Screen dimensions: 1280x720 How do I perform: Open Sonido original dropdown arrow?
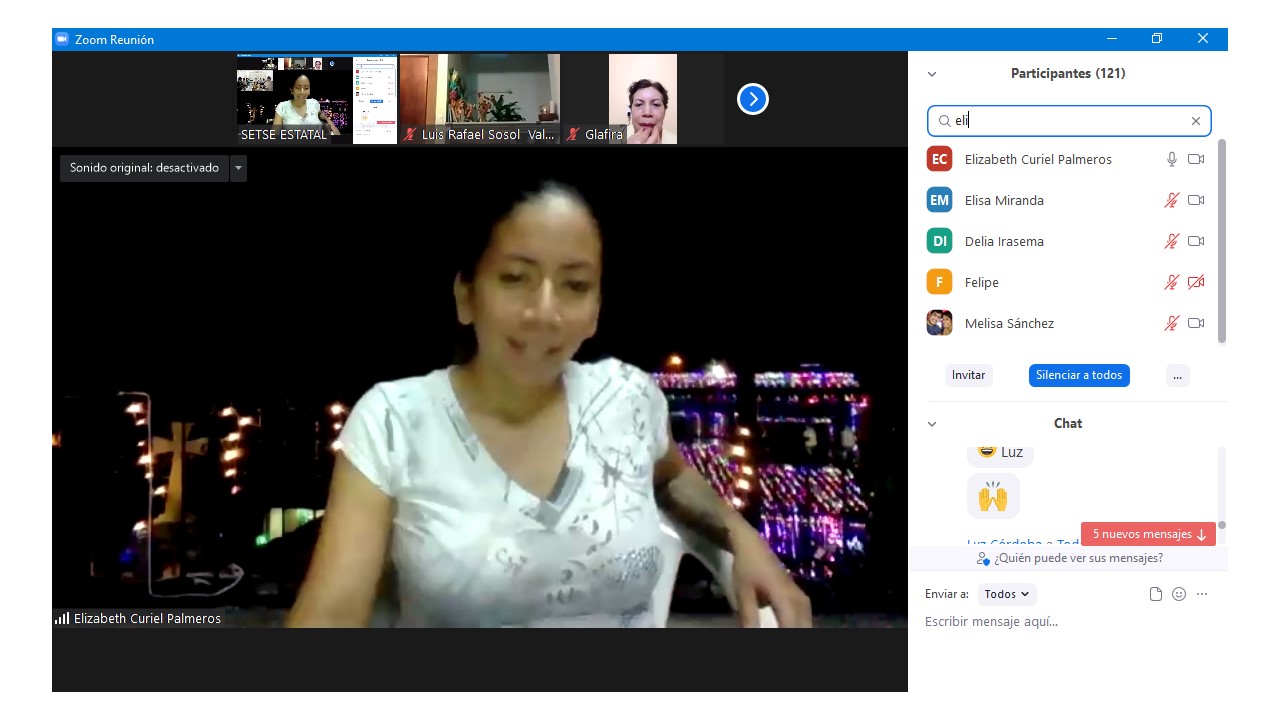pyautogui.click(x=238, y=168)
